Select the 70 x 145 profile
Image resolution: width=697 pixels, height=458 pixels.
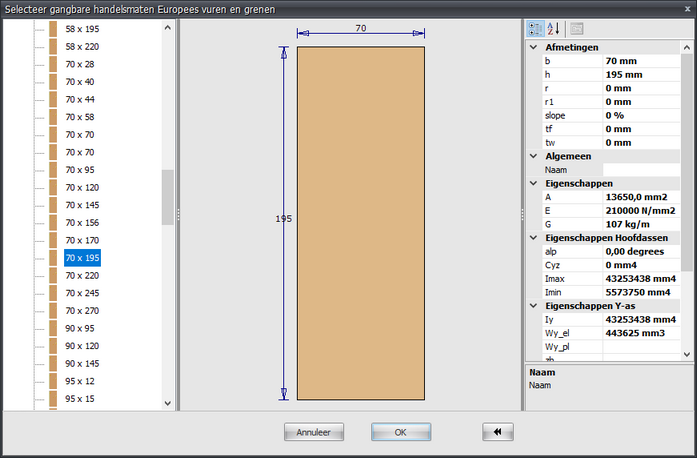[82, 205]
